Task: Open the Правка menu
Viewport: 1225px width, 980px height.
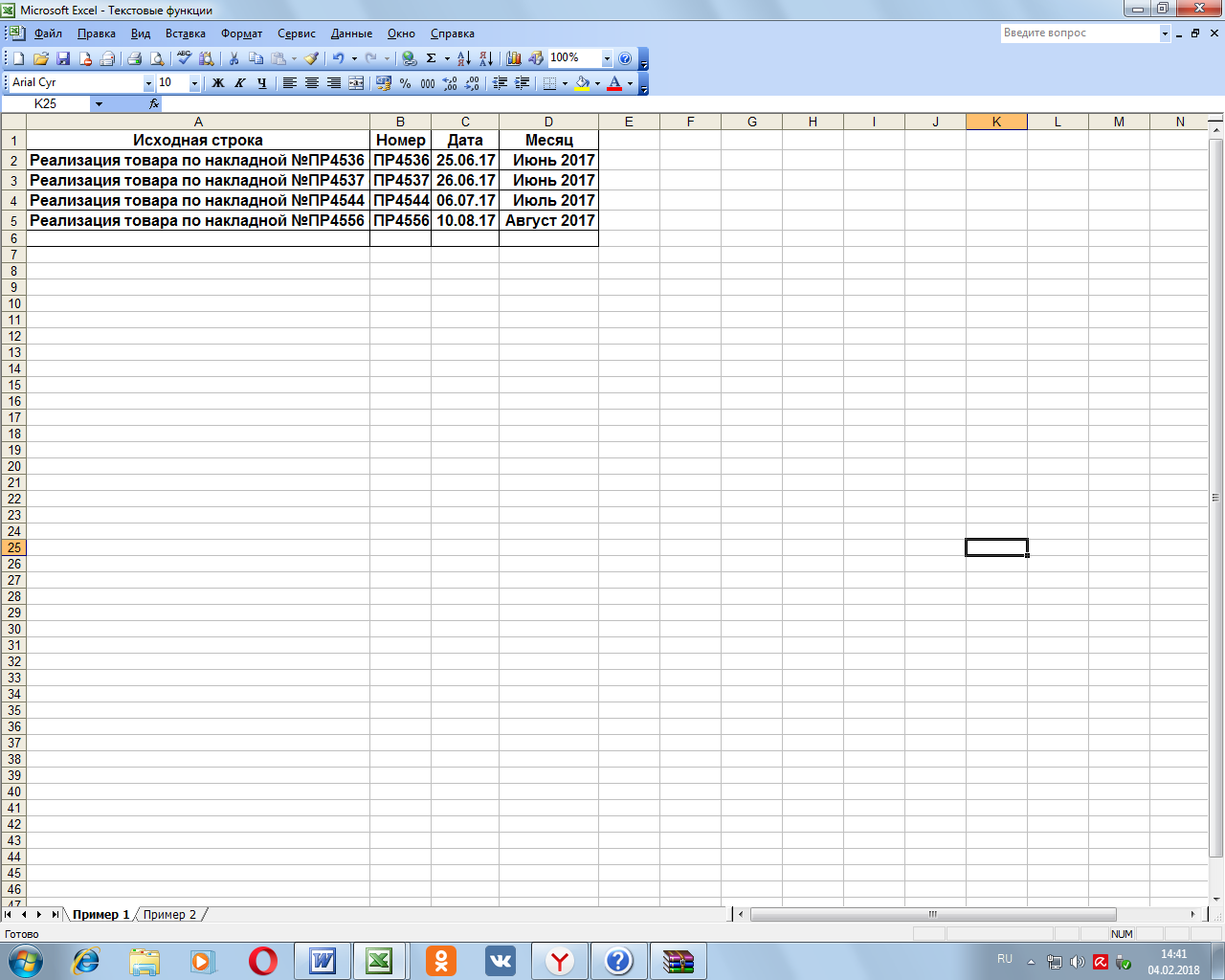Action: pos(97,33)
